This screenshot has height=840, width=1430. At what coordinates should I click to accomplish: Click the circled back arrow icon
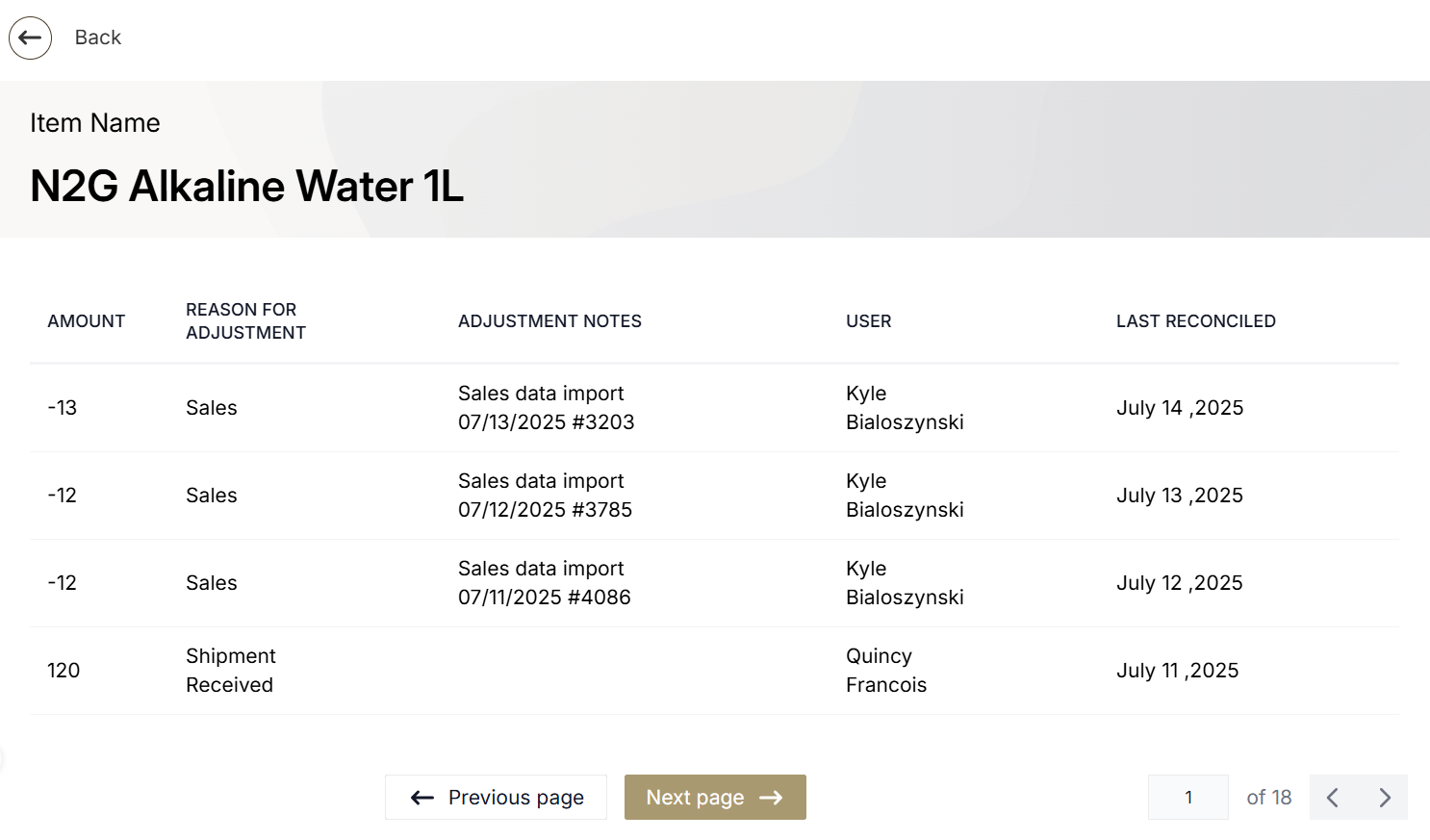pyautogui.click(x=30, y=38)
